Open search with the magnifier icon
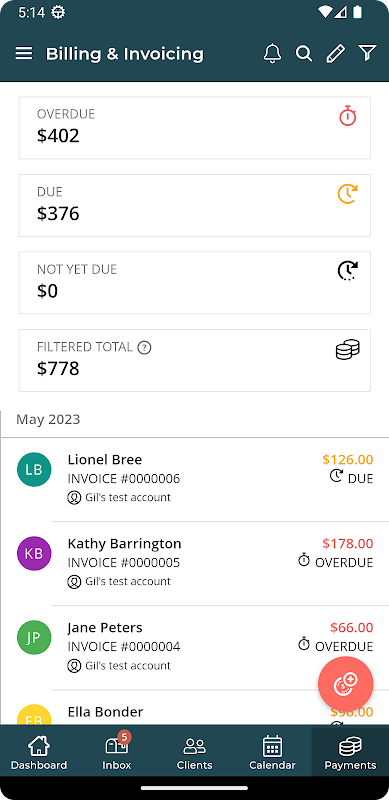389x800 pixels. 304,53
